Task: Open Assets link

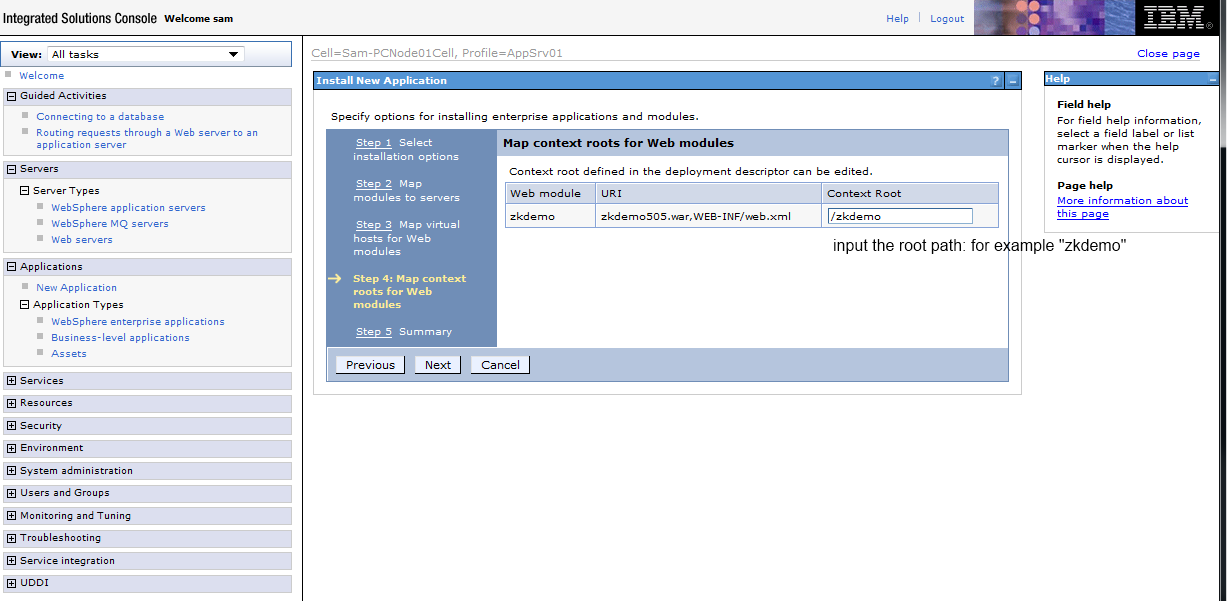Action: pos(69,354)
